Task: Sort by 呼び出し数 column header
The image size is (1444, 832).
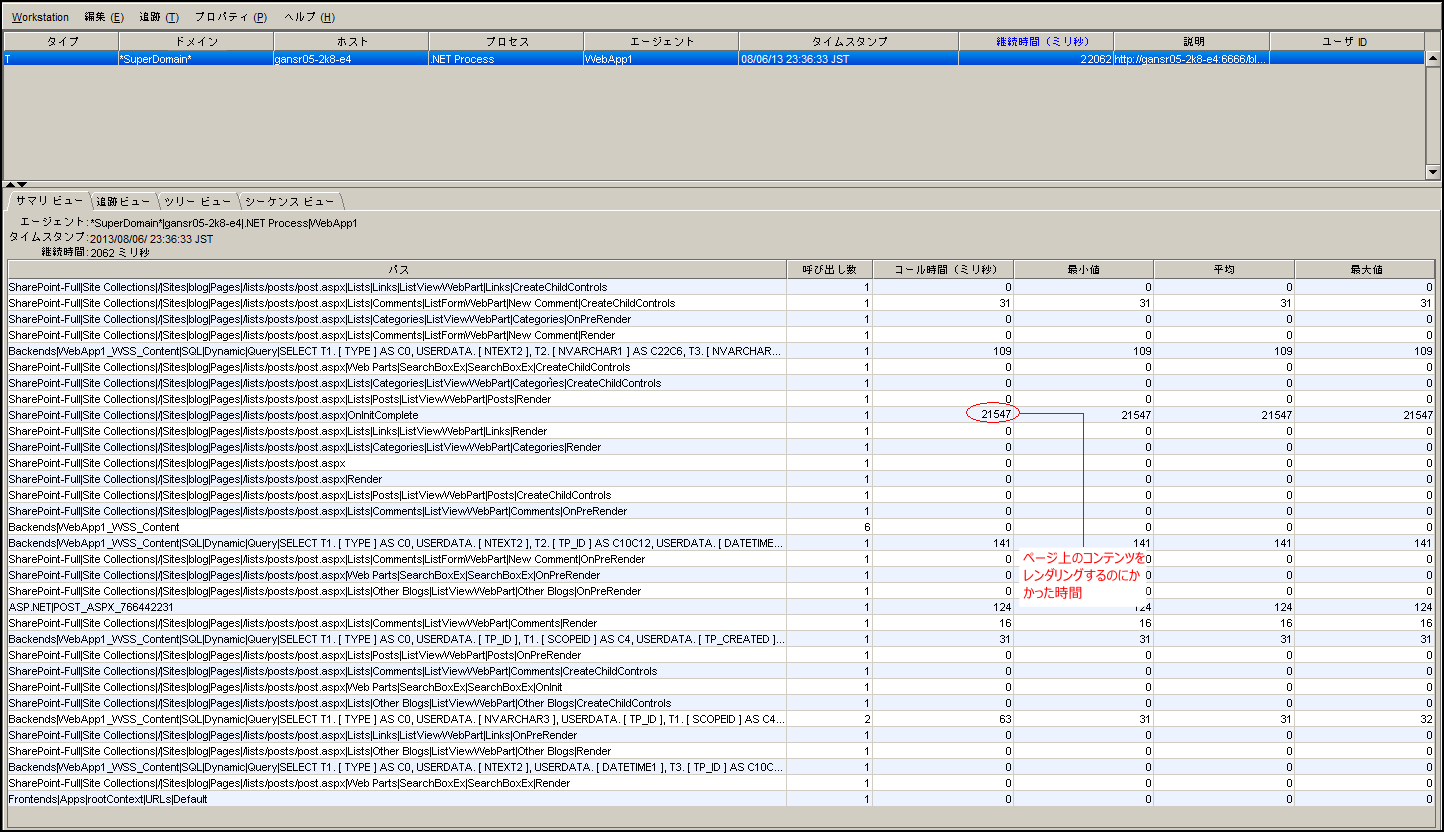Action: [829, 270]
